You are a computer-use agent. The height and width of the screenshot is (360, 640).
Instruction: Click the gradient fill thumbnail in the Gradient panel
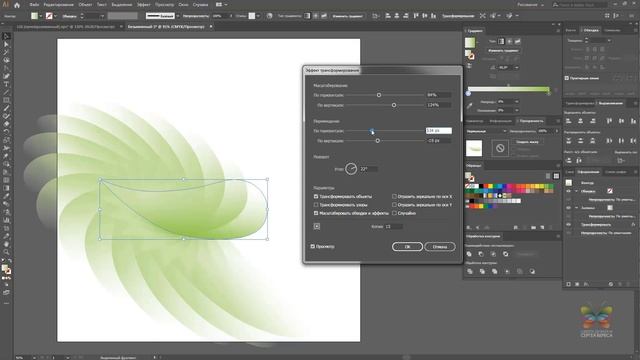[x=470, y=42]
